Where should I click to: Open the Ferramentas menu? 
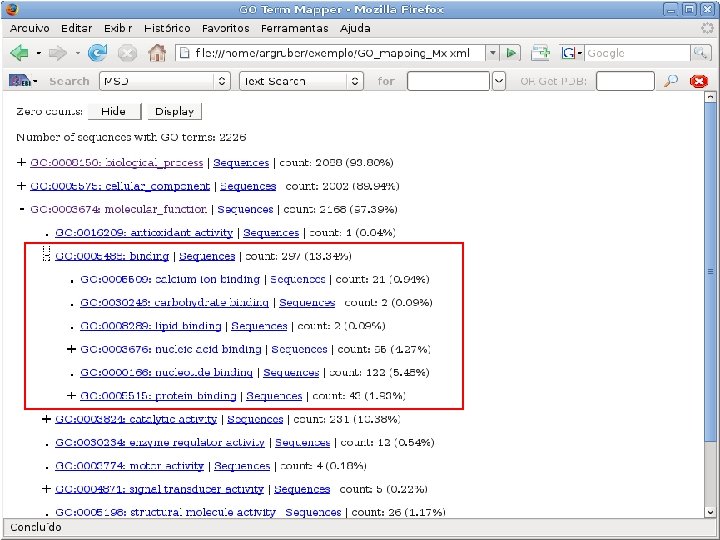click(x=294, y=28)
